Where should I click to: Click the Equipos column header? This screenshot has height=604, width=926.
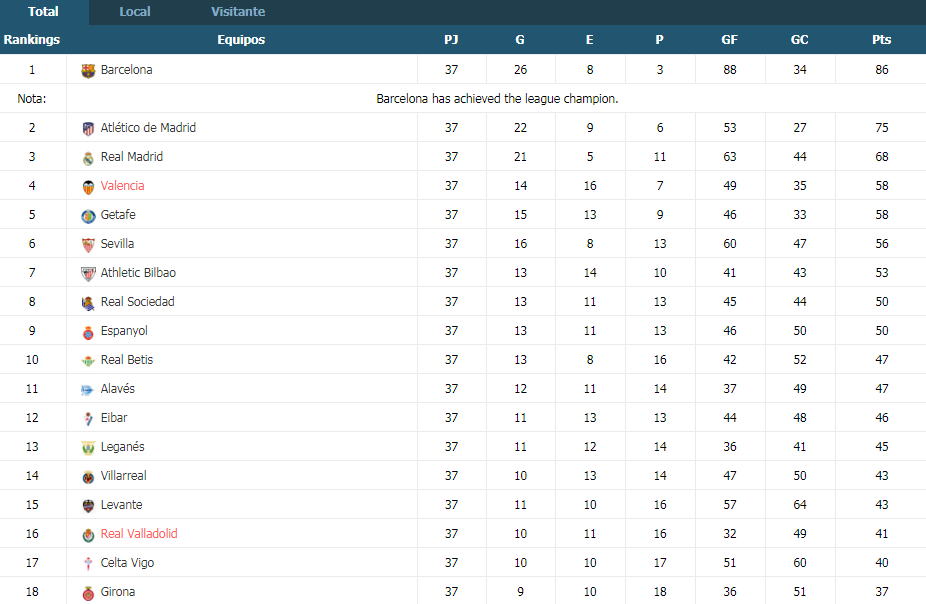point(241,40)
